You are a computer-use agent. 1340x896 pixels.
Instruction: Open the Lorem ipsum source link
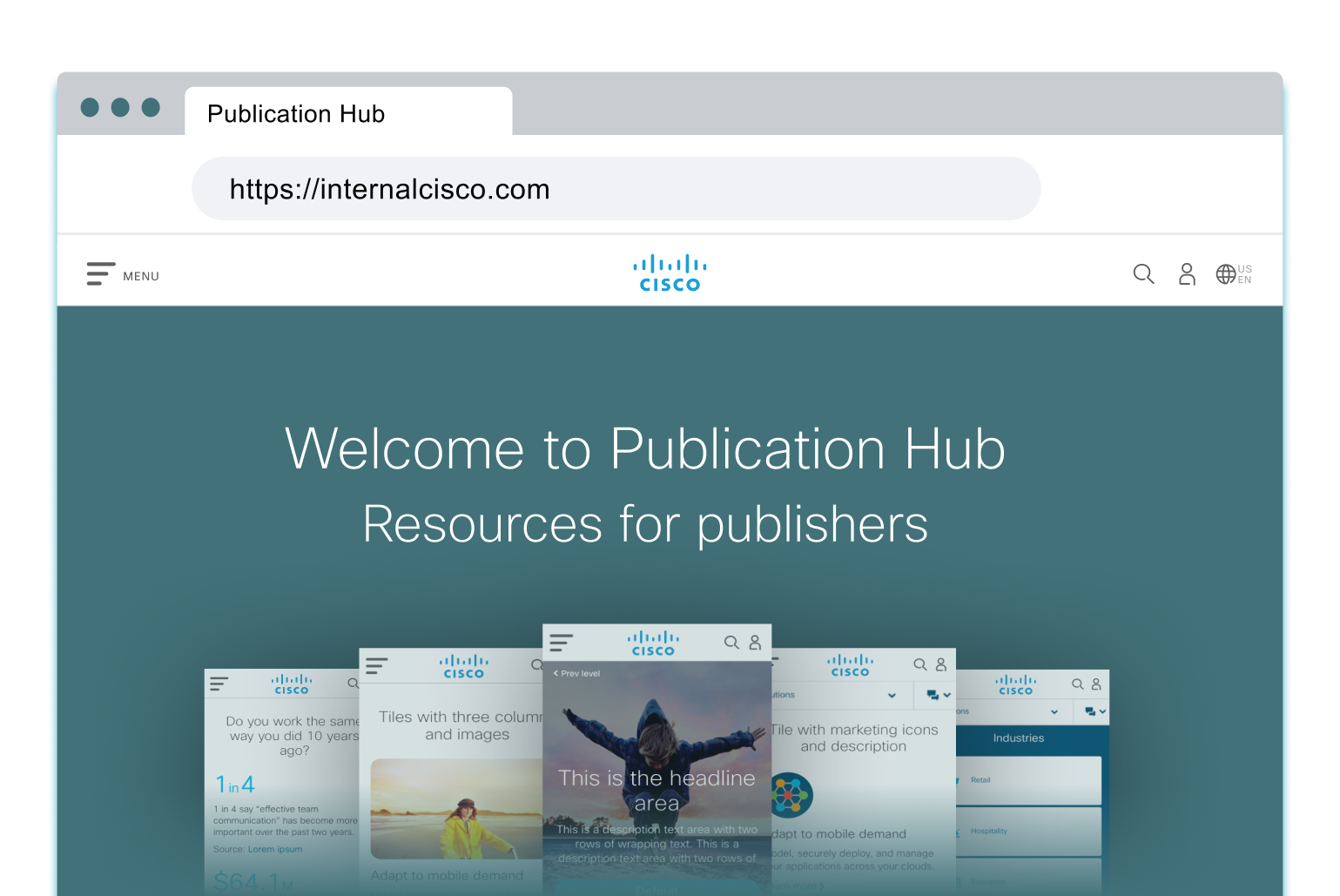point(275,849)
